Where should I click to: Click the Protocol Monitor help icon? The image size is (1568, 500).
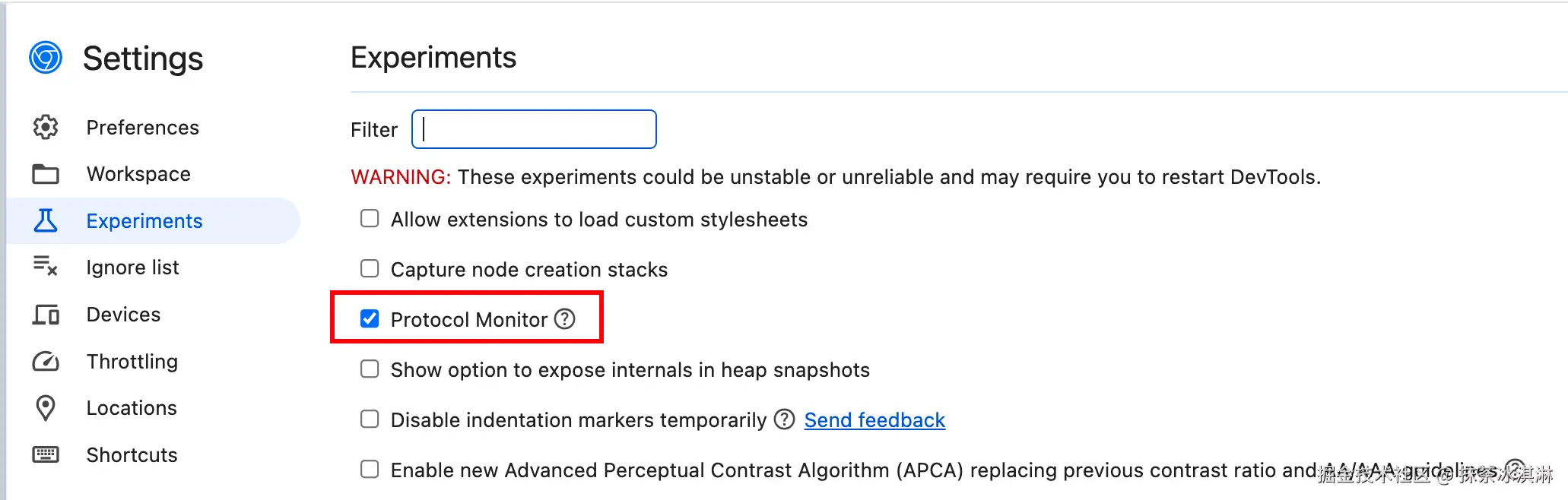[x=565, y=319]
